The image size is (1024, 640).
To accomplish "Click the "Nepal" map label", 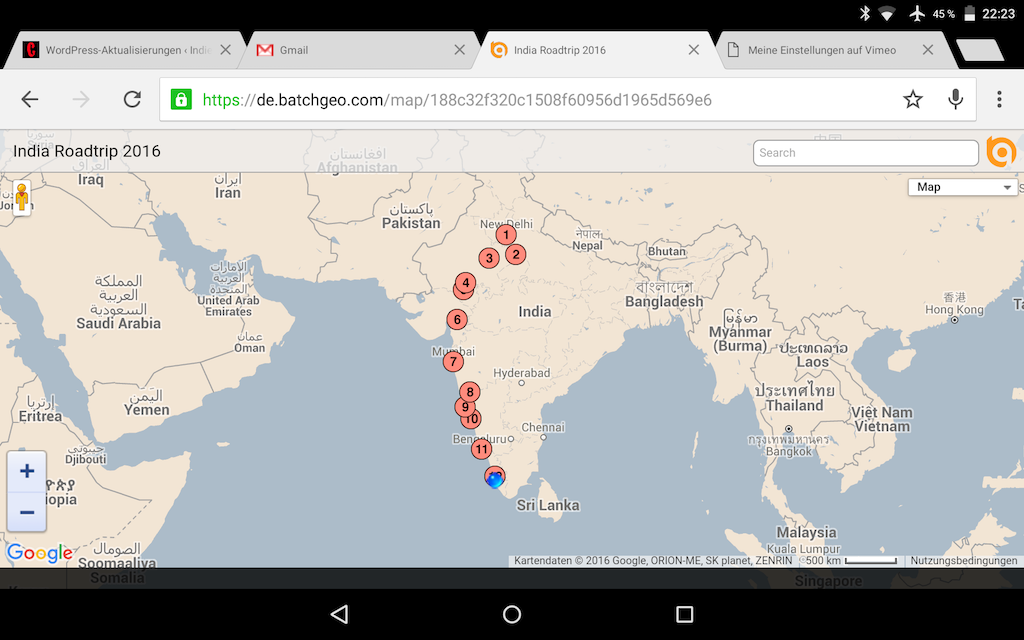I will click(x=587, y=246).
